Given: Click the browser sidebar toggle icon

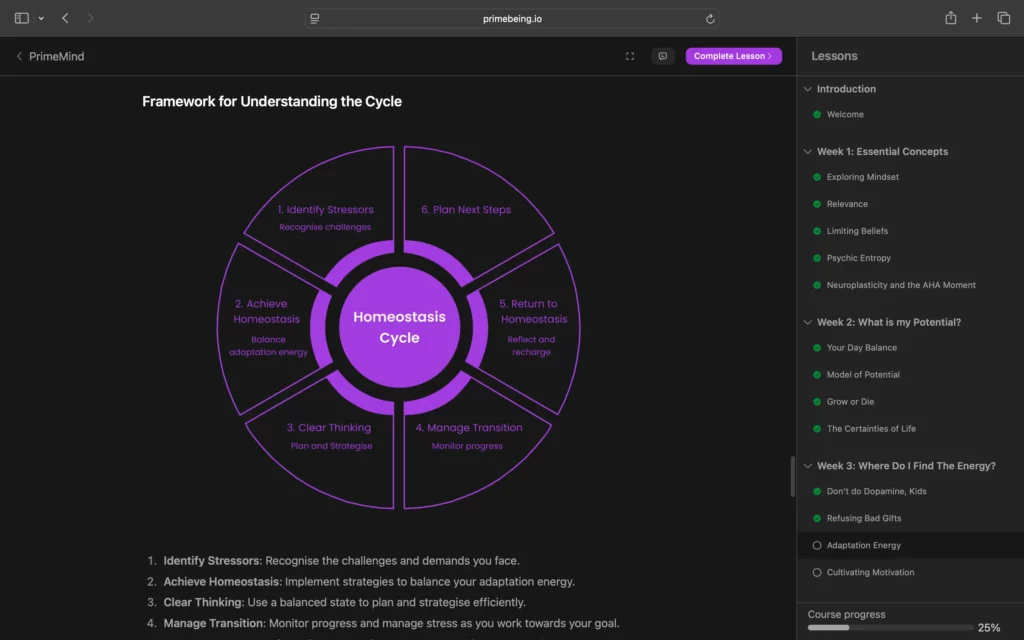Looking at the screenshot, I should (22, 18).
